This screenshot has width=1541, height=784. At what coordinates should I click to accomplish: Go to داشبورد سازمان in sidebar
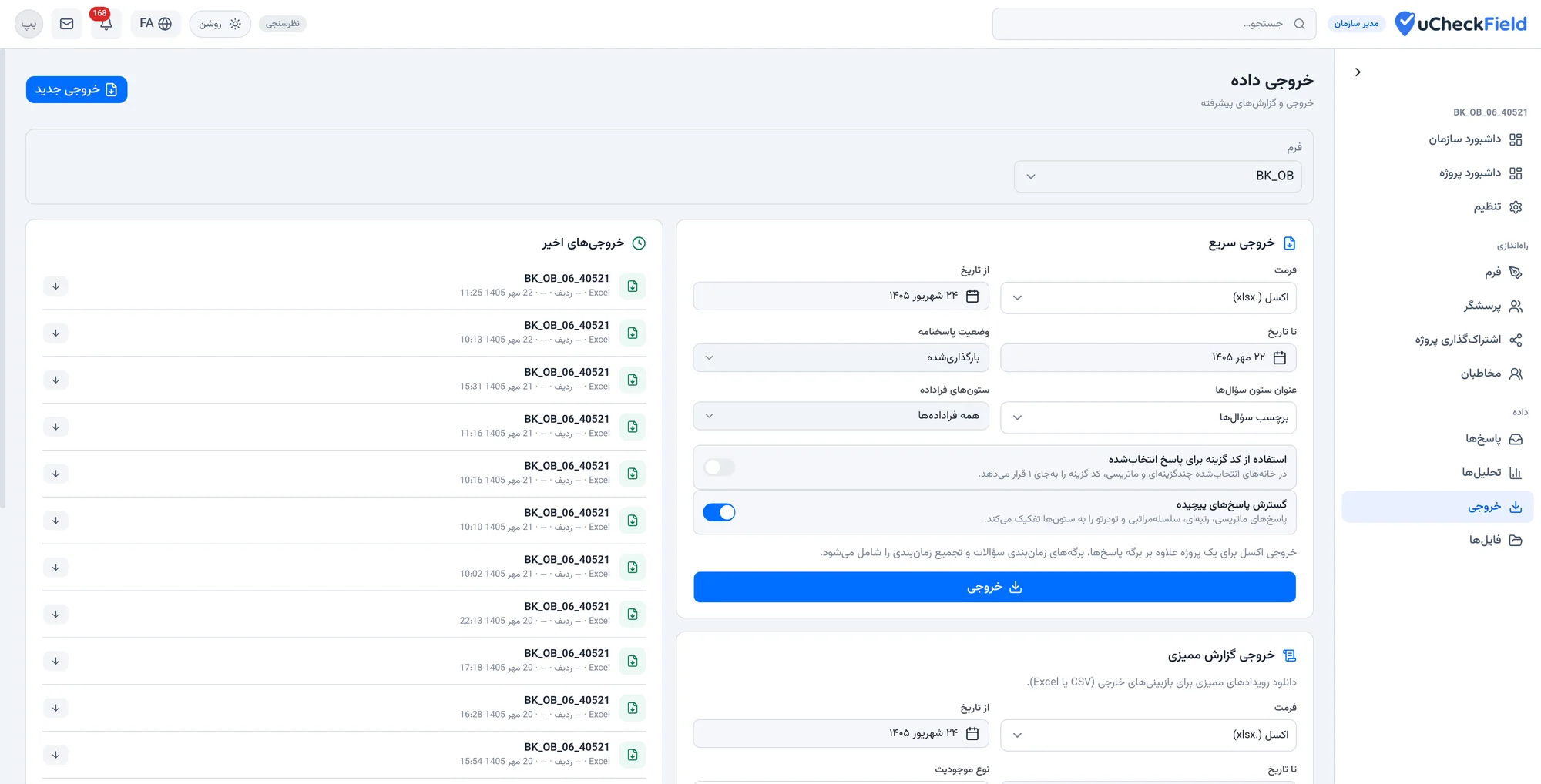click(1438, 139)
